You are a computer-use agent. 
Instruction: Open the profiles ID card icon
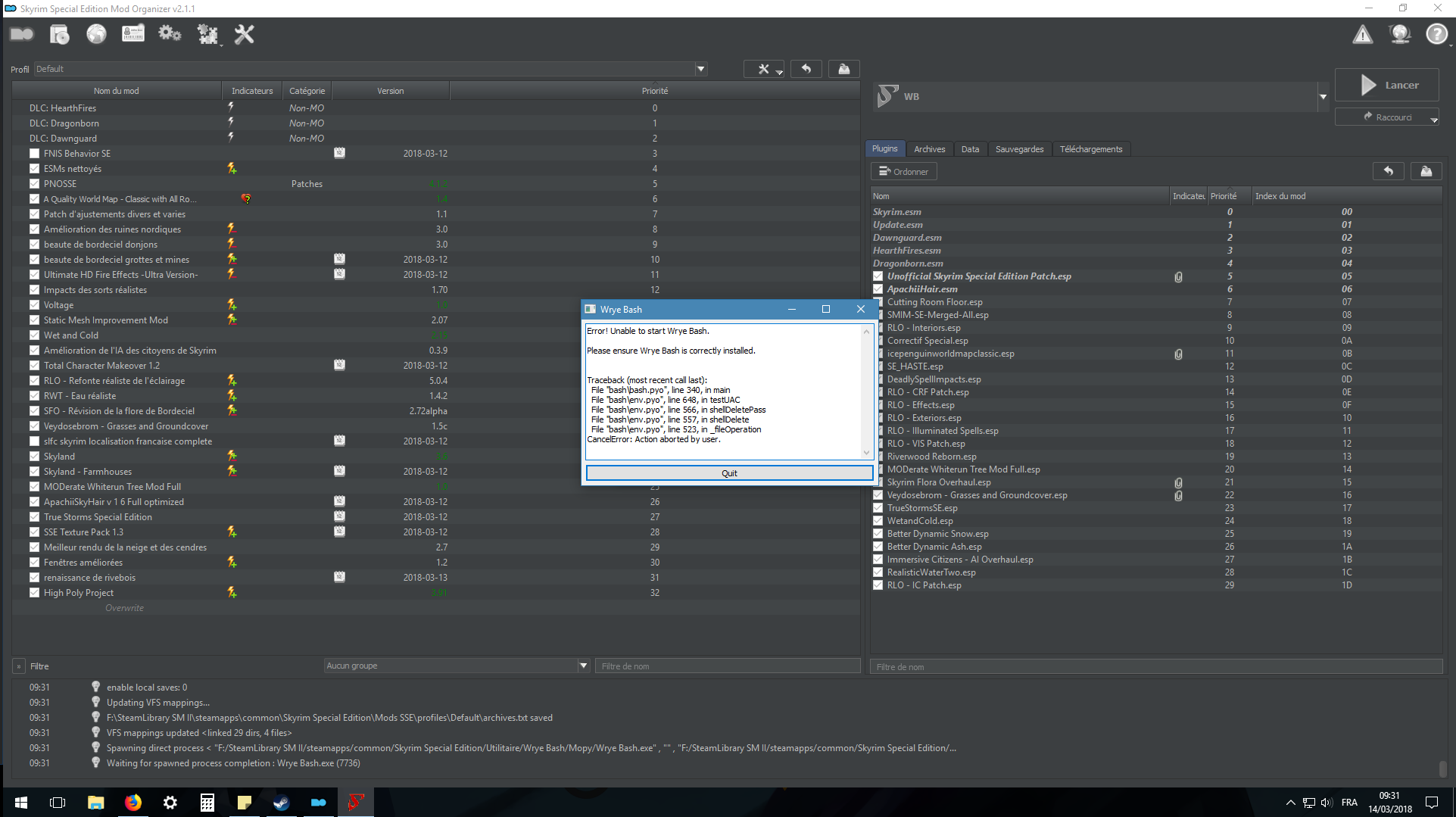133,34
